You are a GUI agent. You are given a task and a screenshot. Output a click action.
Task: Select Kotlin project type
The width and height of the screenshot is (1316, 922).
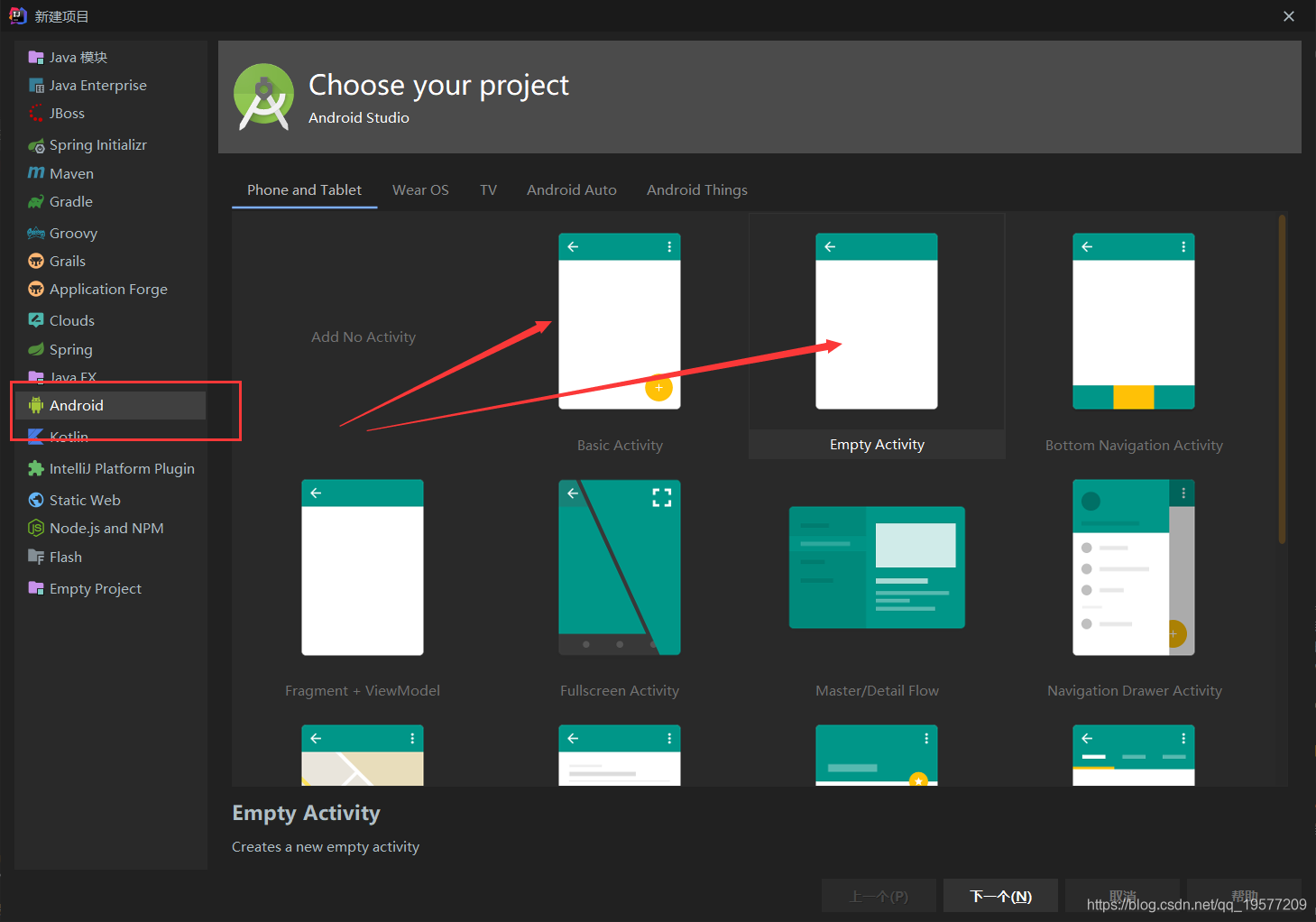(69, 437)
